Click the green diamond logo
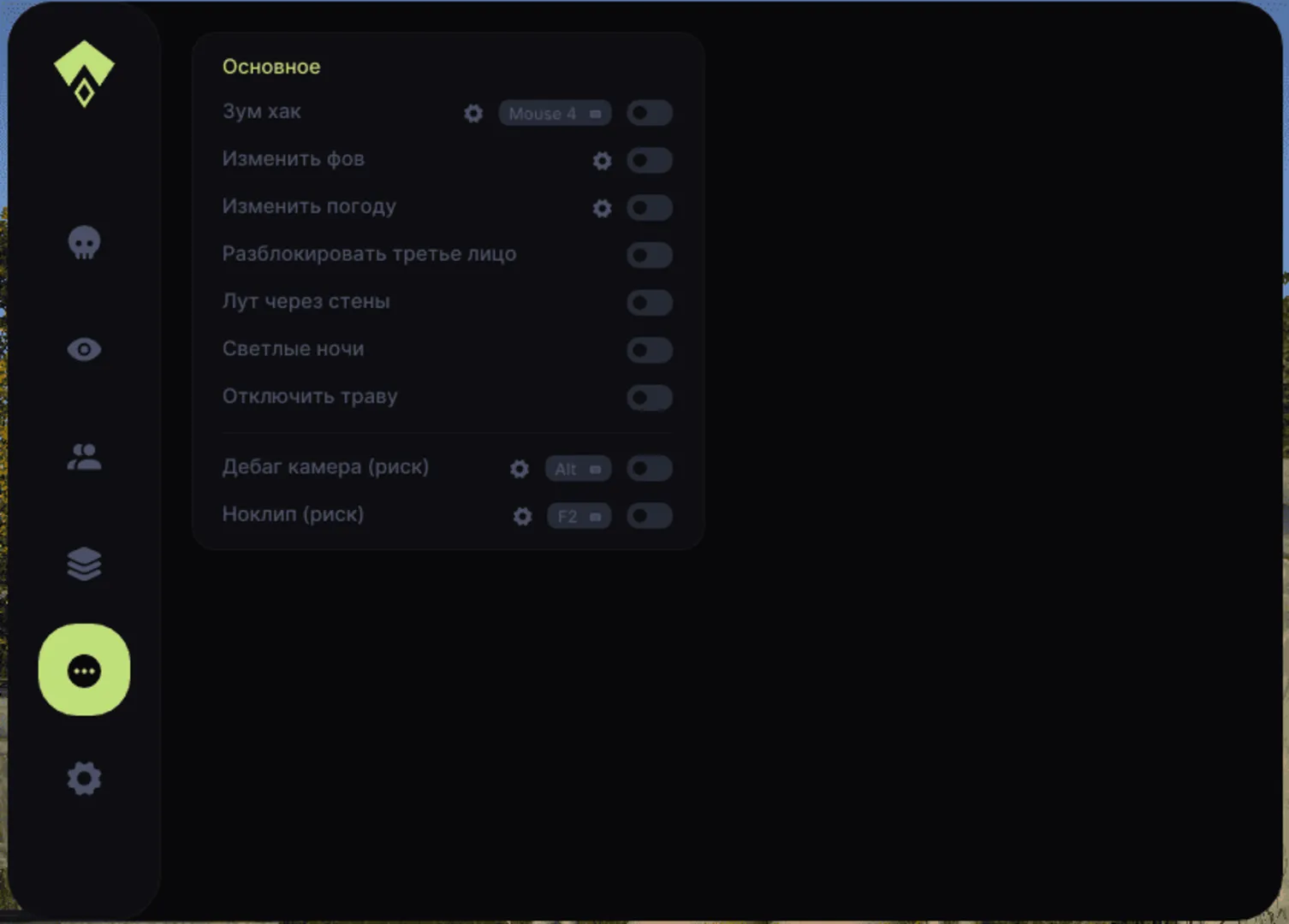 click(x=84, y=74)
